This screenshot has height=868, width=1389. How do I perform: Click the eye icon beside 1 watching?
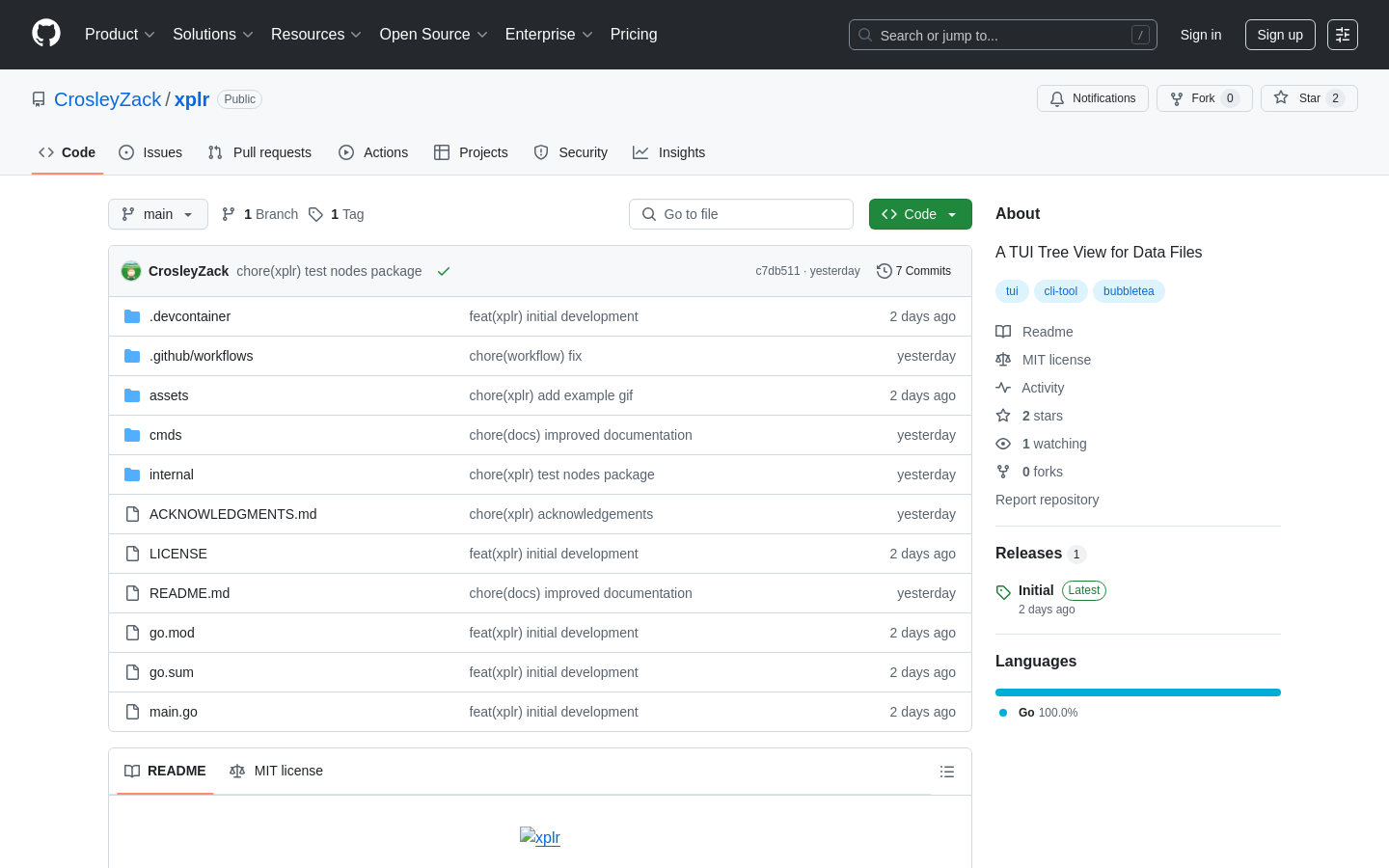pos(1003,444)
